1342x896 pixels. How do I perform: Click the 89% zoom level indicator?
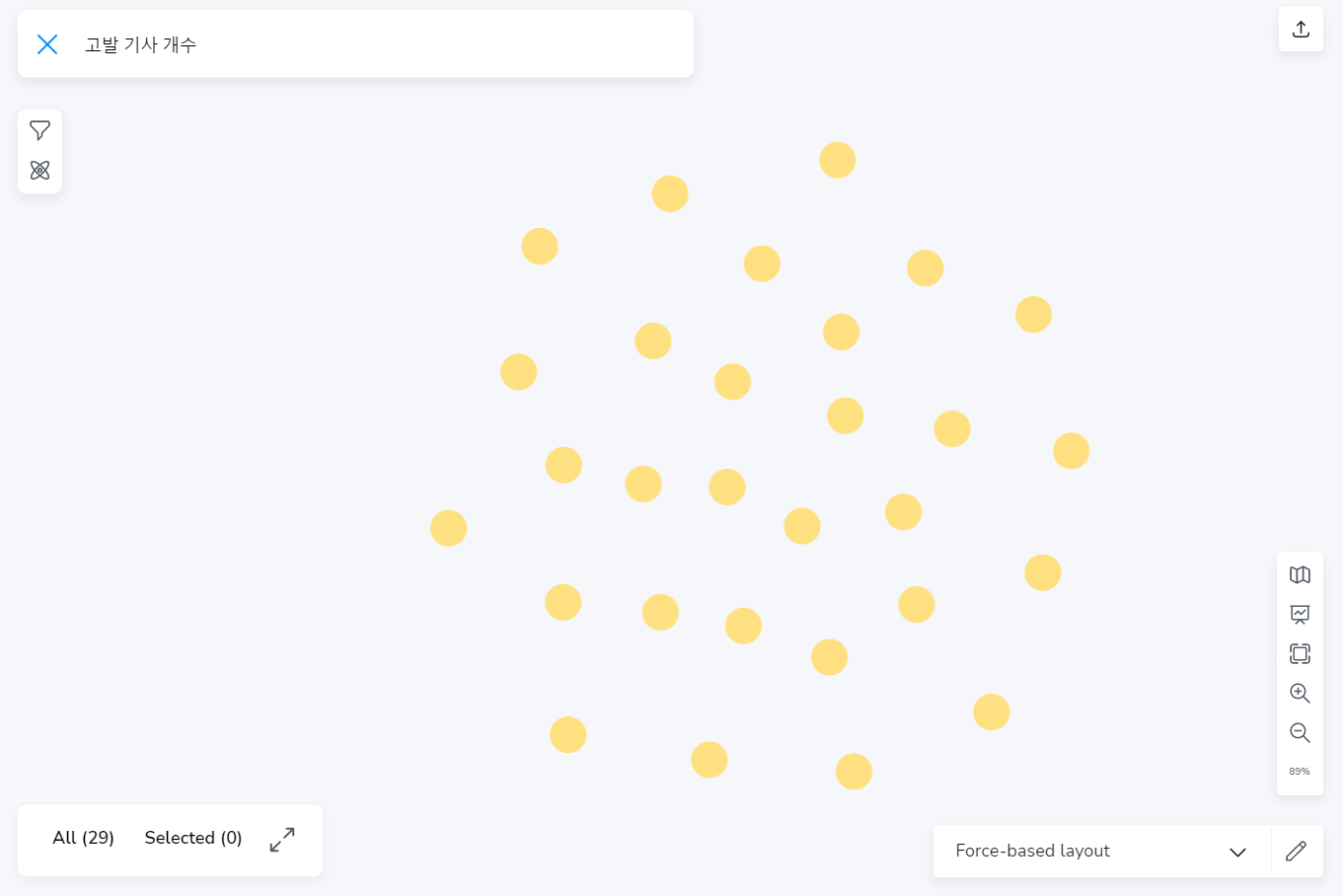[x=1300, y=772]
